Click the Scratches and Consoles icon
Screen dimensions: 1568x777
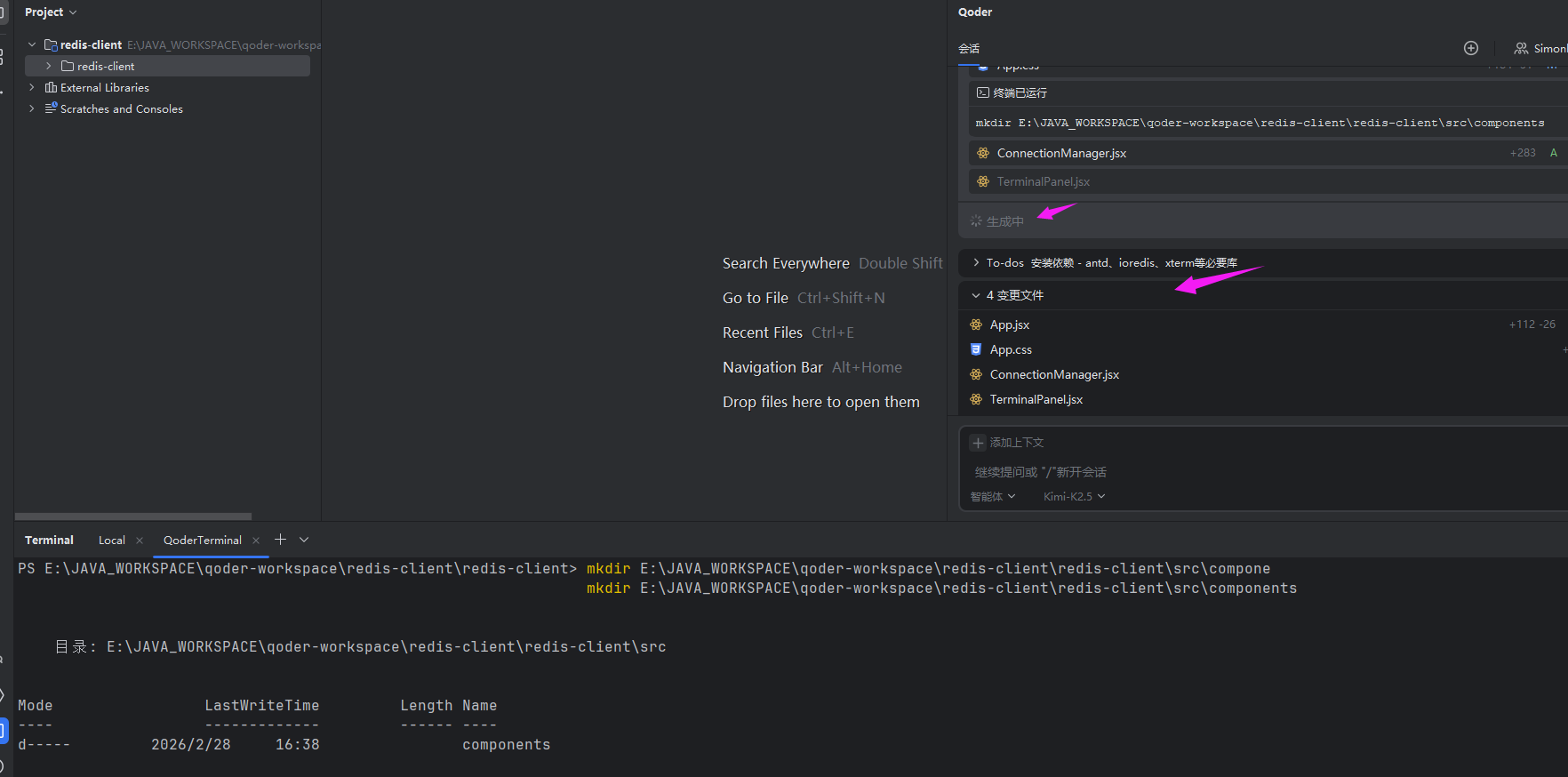pos(51,108)
